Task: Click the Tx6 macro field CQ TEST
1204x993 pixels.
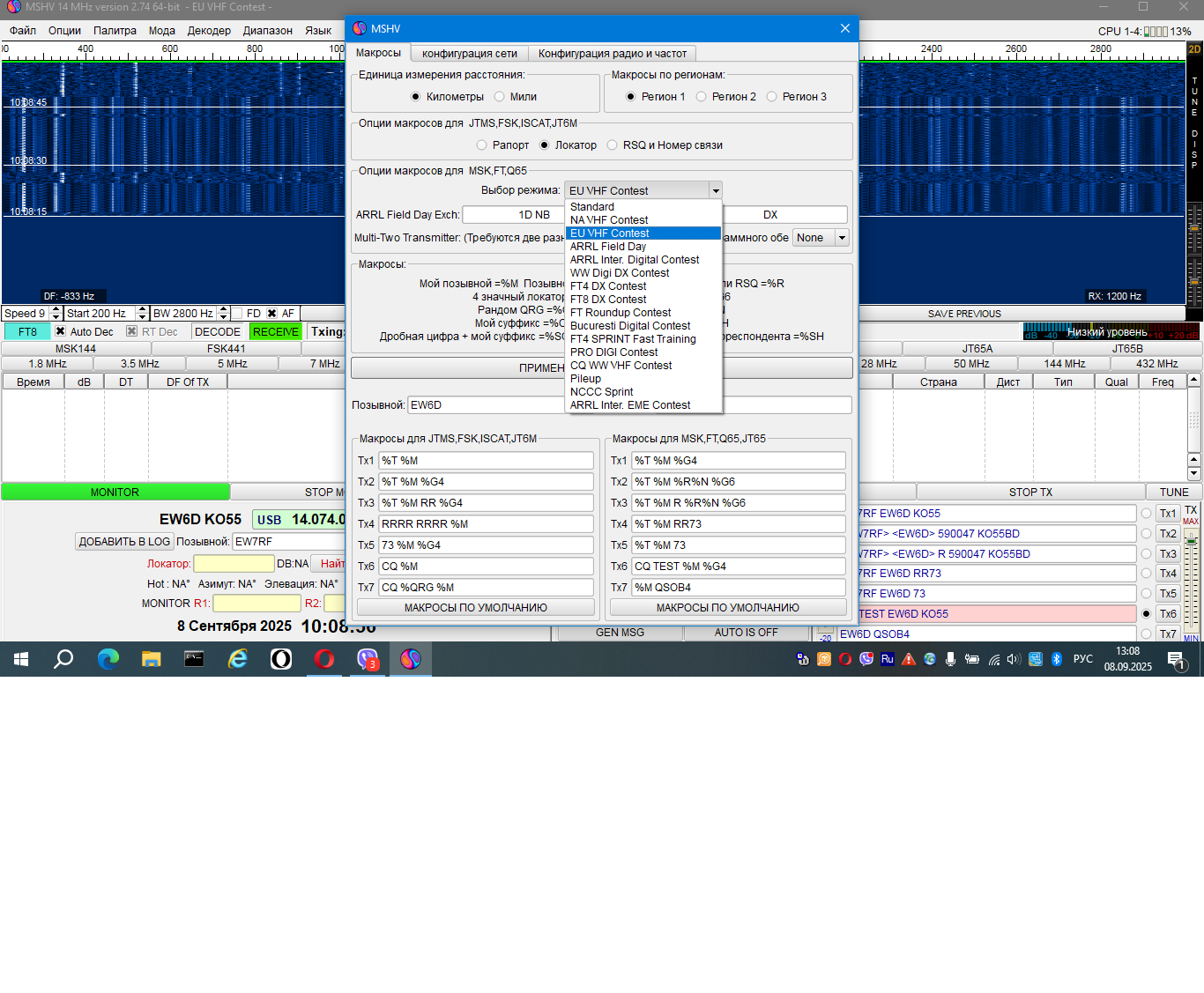Action: click(738, 567)
